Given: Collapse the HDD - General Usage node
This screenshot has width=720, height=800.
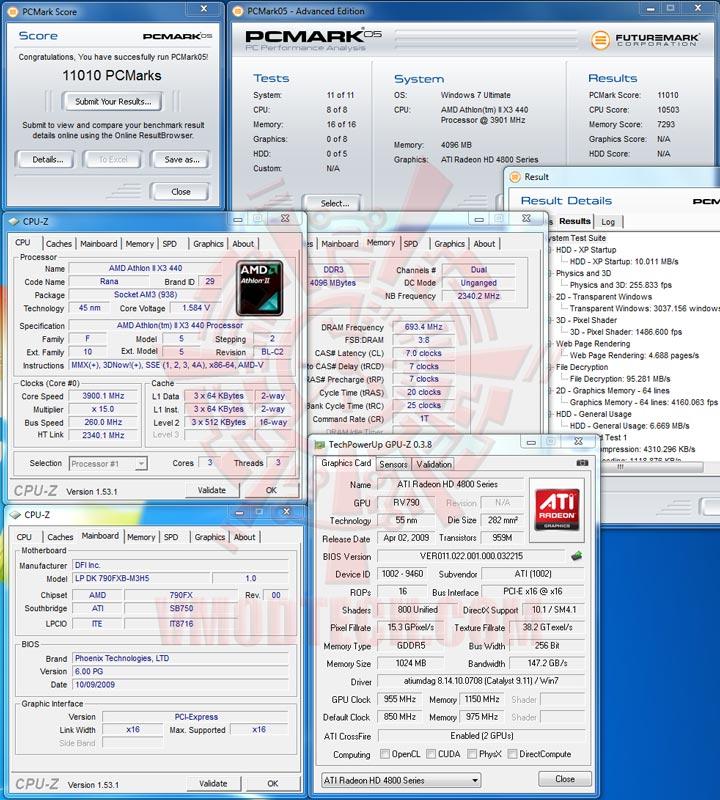Looking at the screenshot, I should pos(550,414).
